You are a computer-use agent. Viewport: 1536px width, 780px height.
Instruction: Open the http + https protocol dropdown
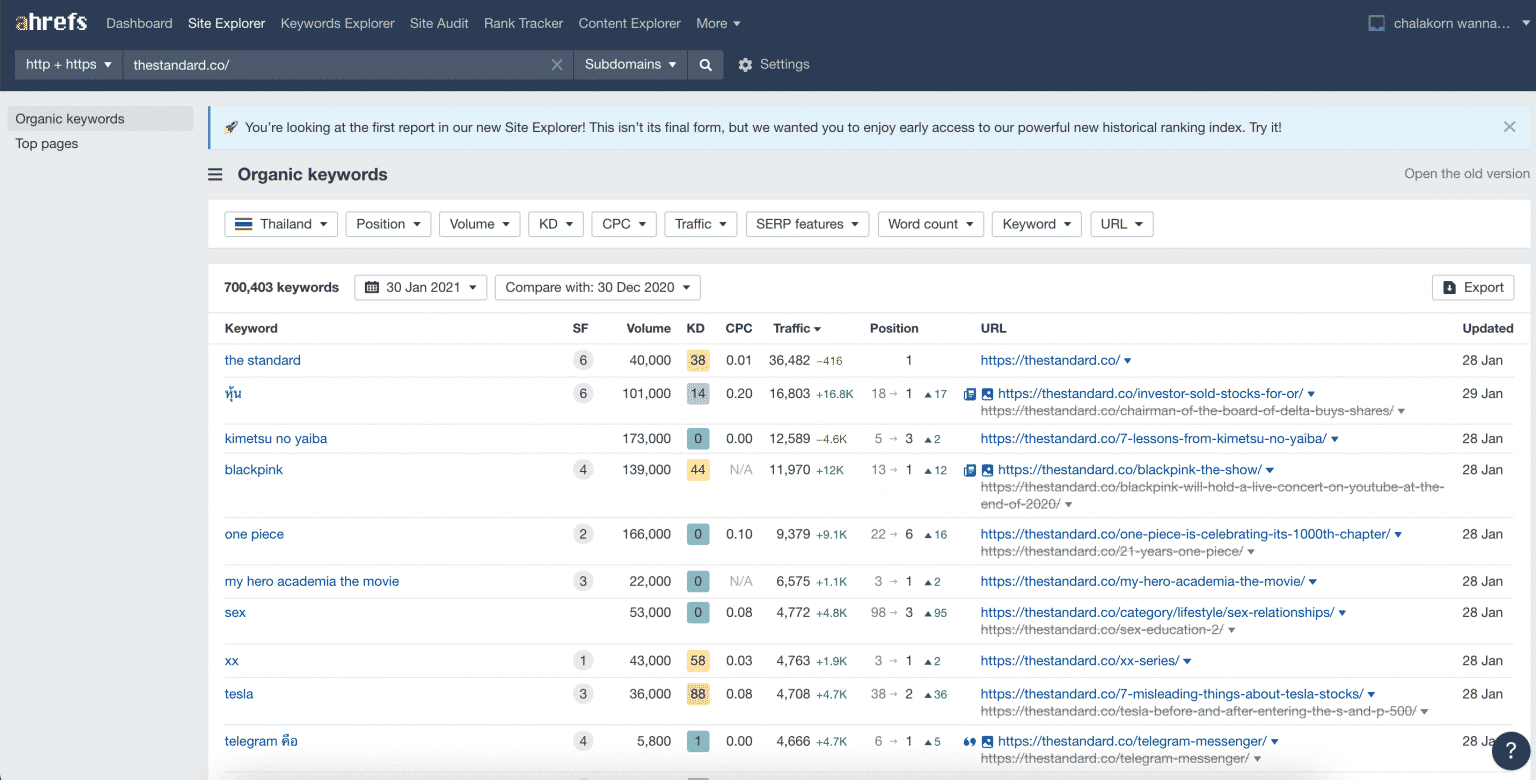[69, 64]
